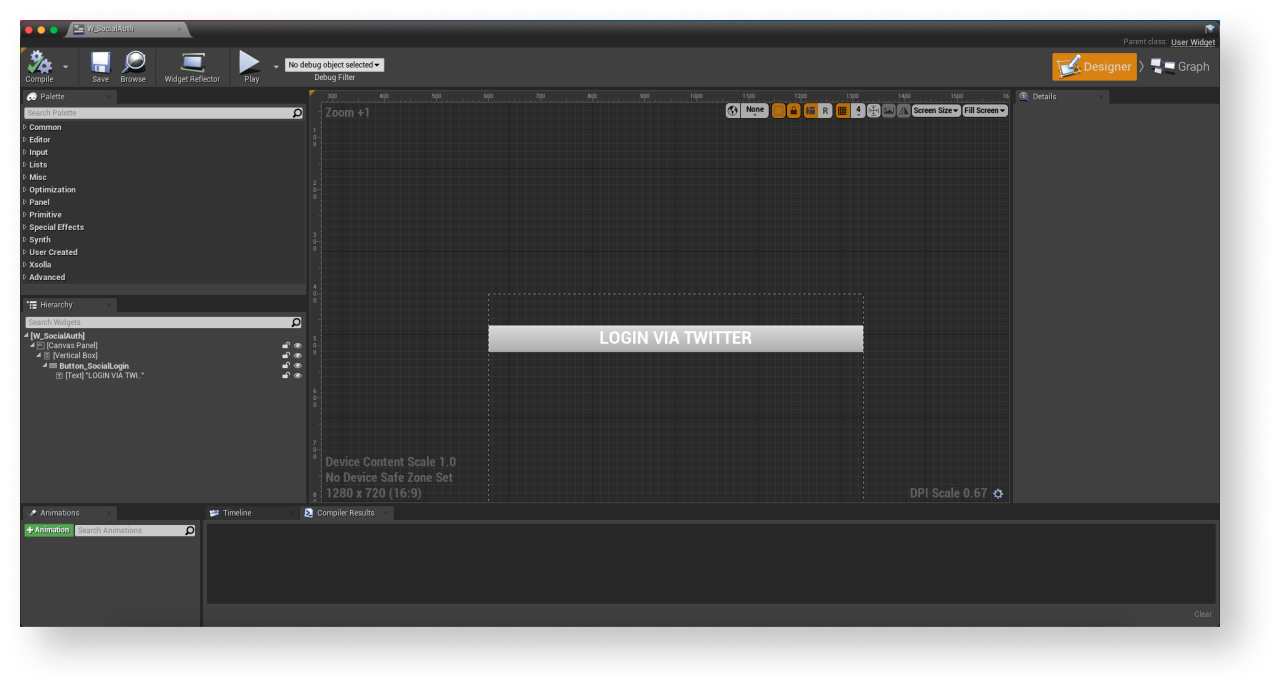The height and width of the screenshot is (687, 1280).
Task: Open the Widget Reflector tool
Action: pyautogui.click(x=192, y=65)
